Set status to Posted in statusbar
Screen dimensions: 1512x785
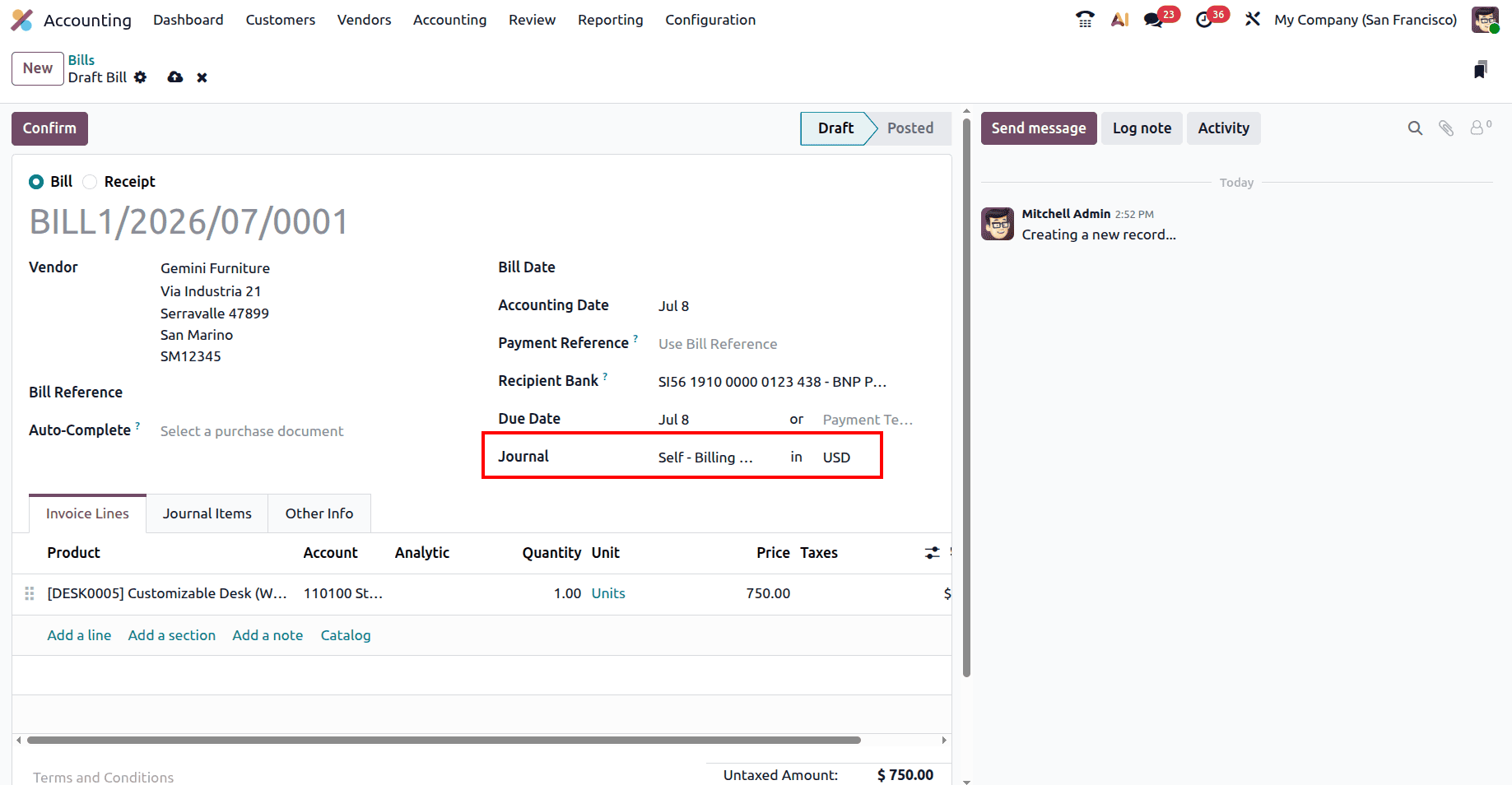pyautogui.click(x=910, y=128)
